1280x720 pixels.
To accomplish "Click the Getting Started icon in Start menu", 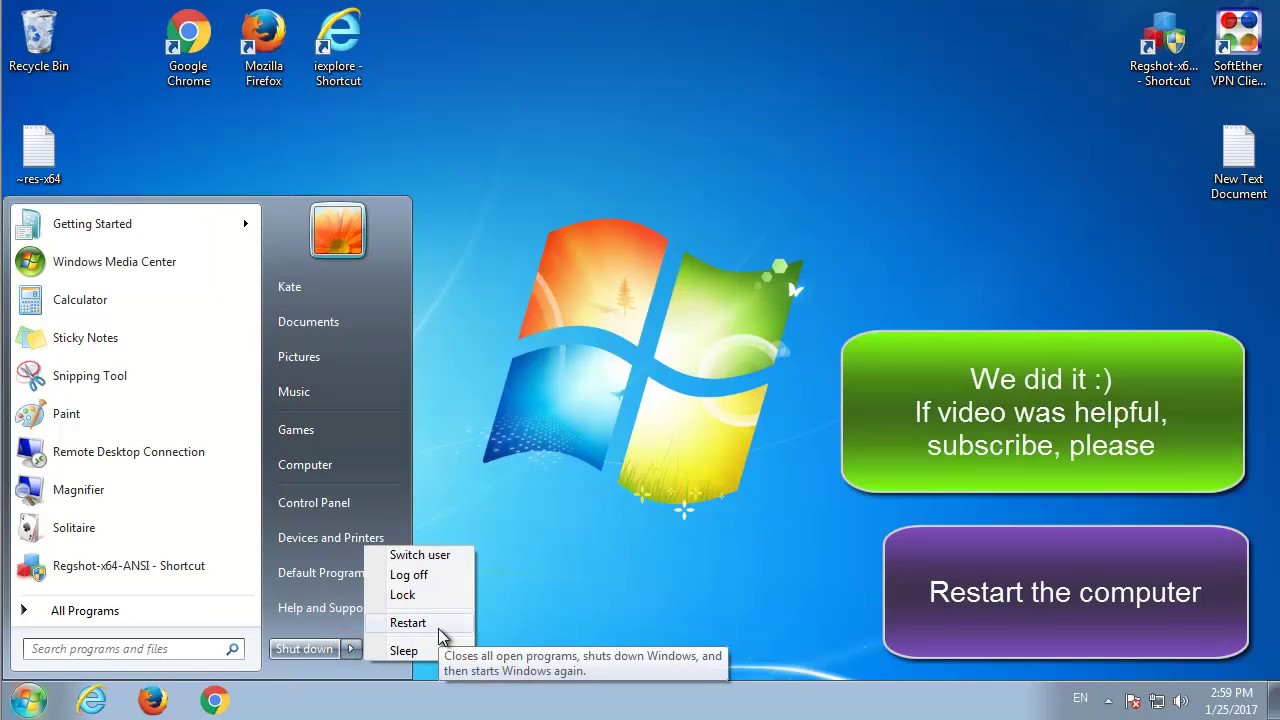I will tap(30, 224).
